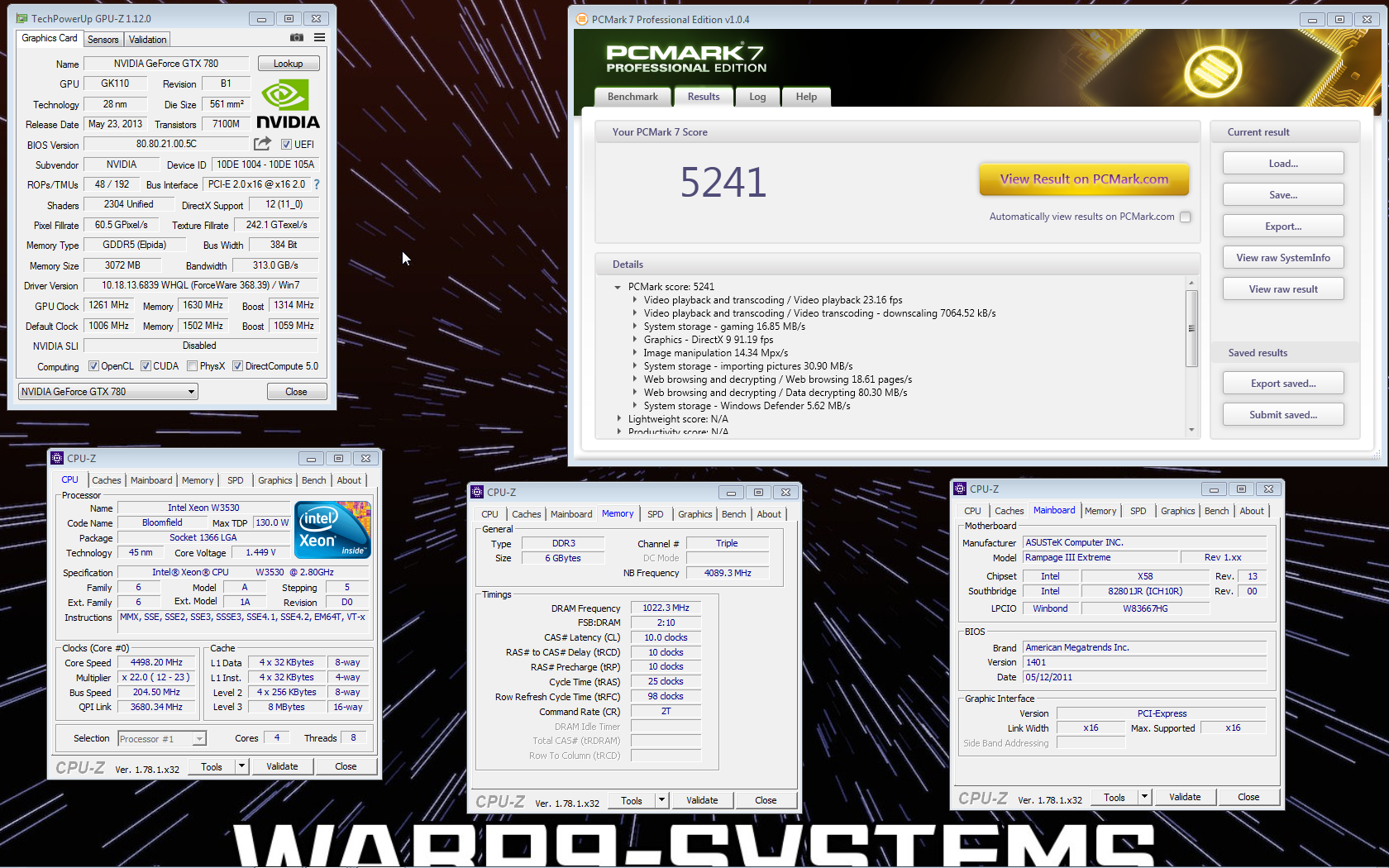Open Graphics tab in CPU-Z Mainboard window

tap(1177, 511)
